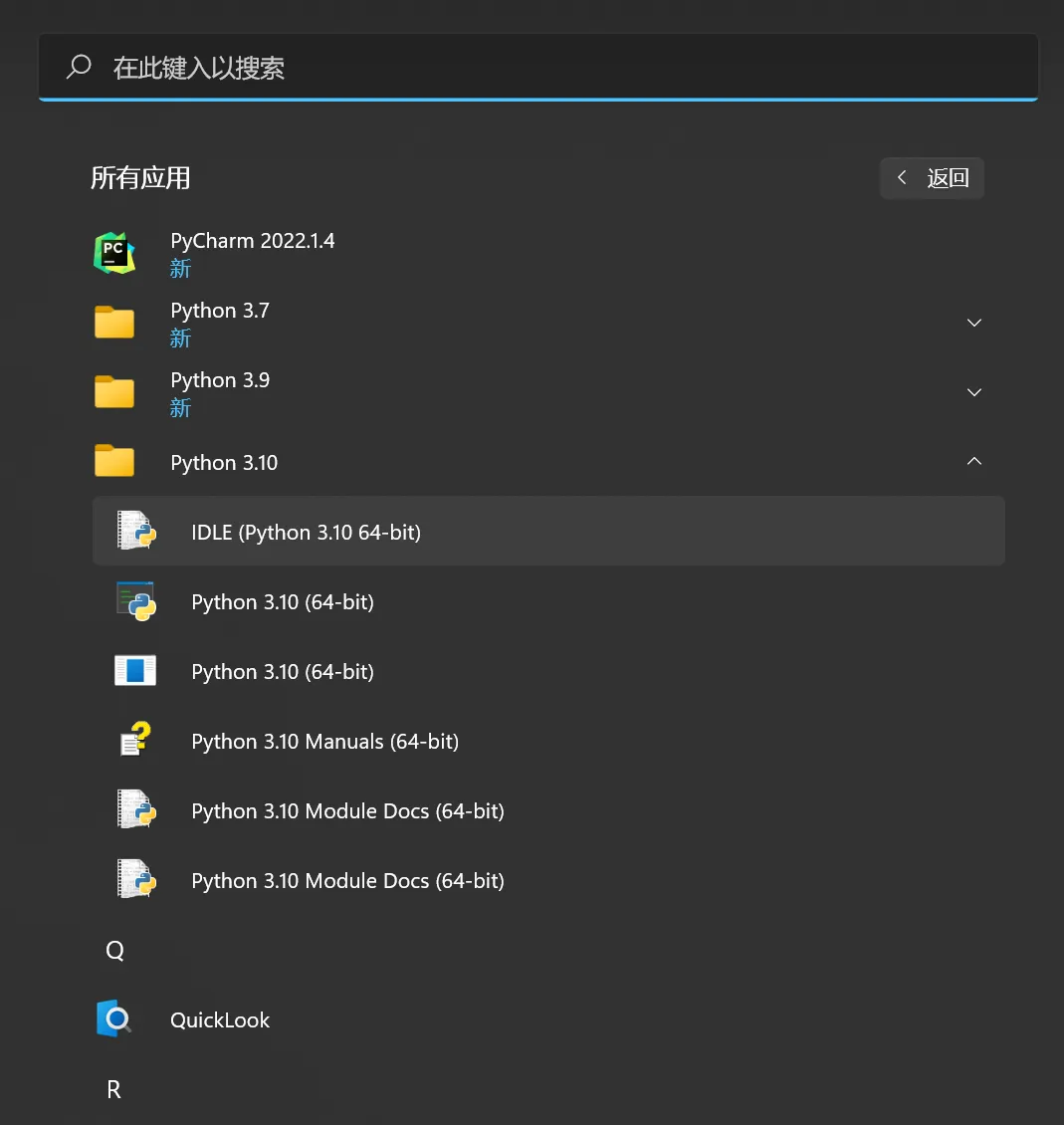1064x1125 pixels.
Task: Launch Python 3.10 entry with blue-and-white window icon
Action: point(135,671)
